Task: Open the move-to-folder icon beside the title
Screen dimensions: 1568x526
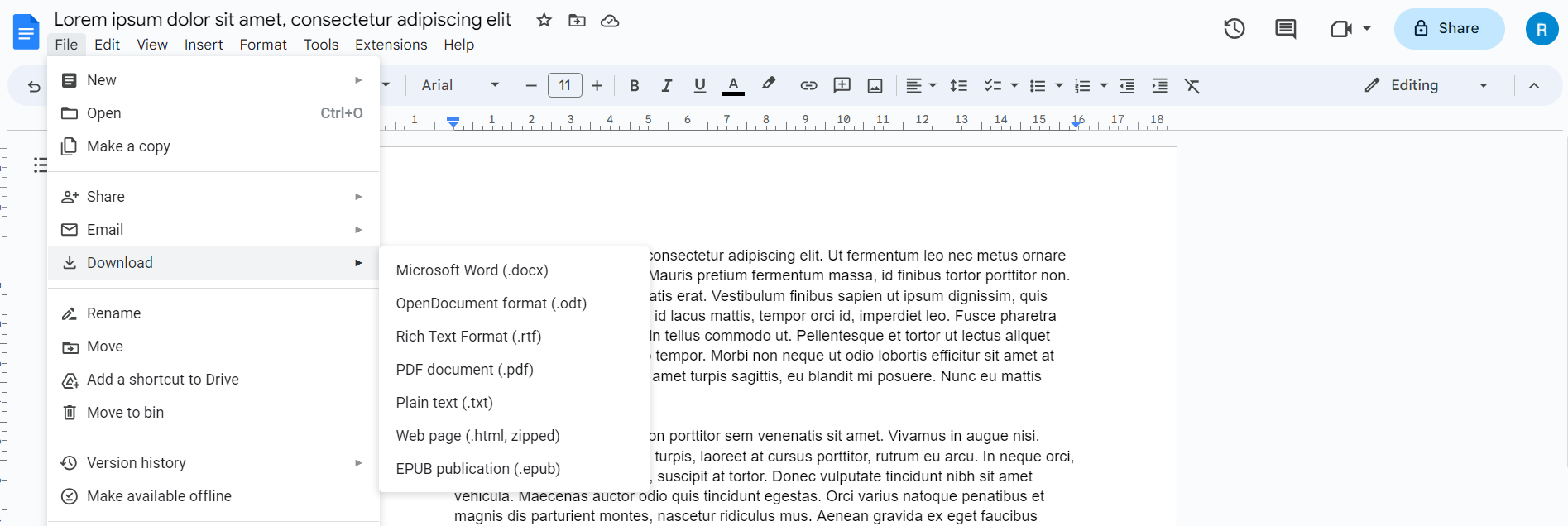Action: pyautogui.click(x=577, y=21)
